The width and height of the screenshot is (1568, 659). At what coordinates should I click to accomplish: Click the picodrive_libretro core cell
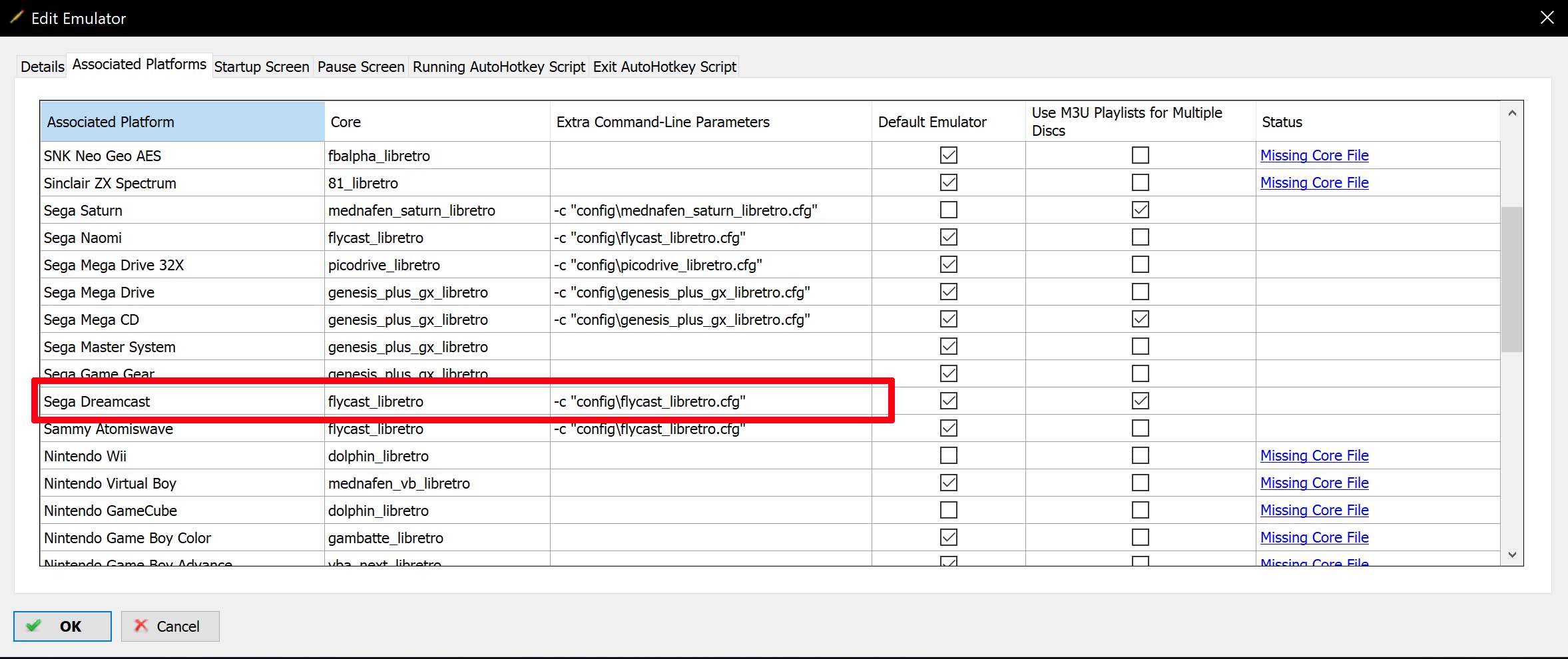point(437,265)
